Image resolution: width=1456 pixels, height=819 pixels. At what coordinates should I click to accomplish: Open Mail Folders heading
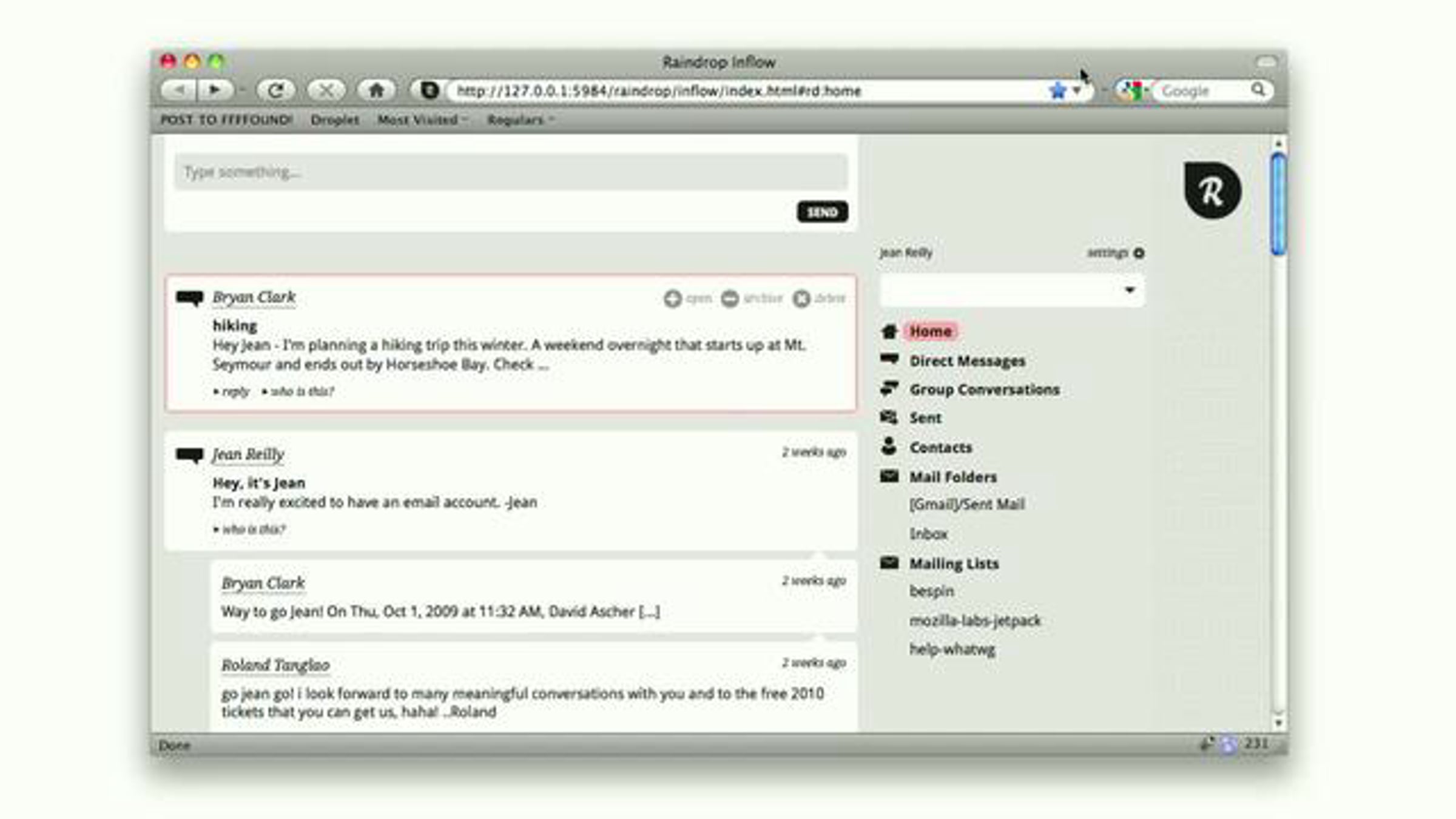(x=952, y=477)
